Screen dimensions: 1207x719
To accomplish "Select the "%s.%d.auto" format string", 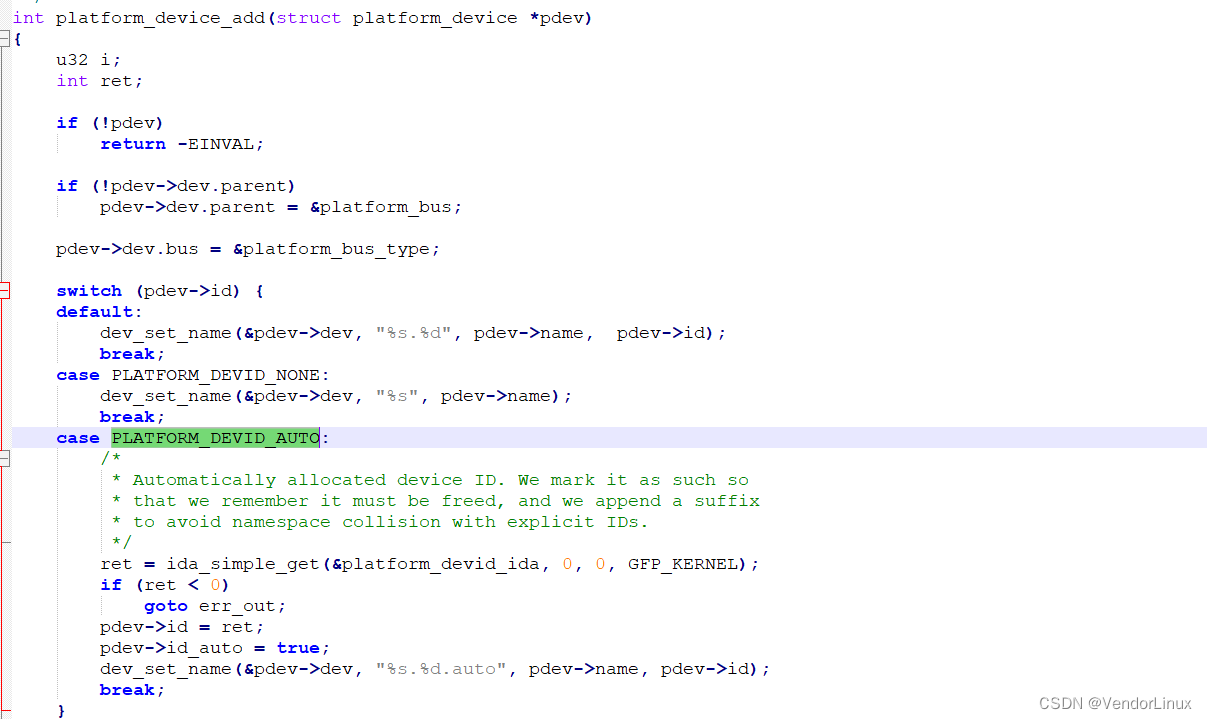I will [442, 668].
